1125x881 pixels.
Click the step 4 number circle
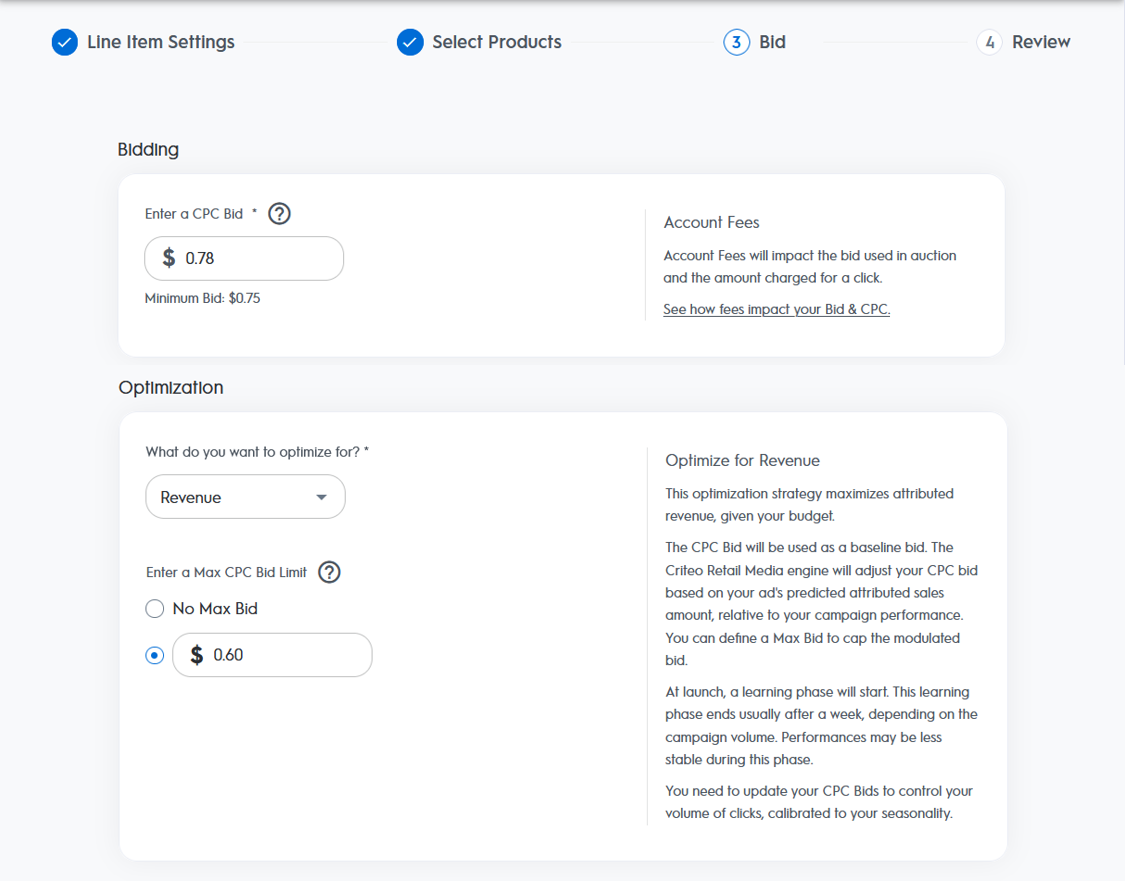tap(989, 42)
